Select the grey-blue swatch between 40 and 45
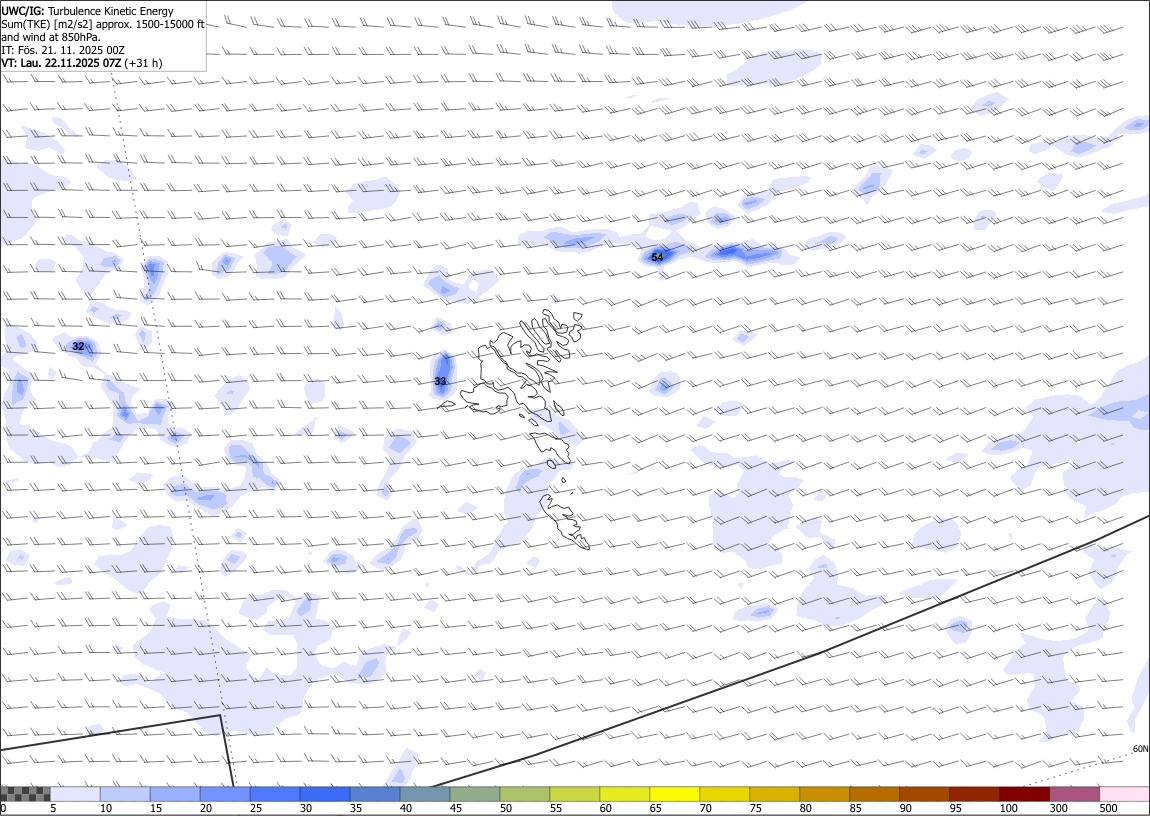Image resolution: width=1150 pixels, height=816 pixels. 425,794
